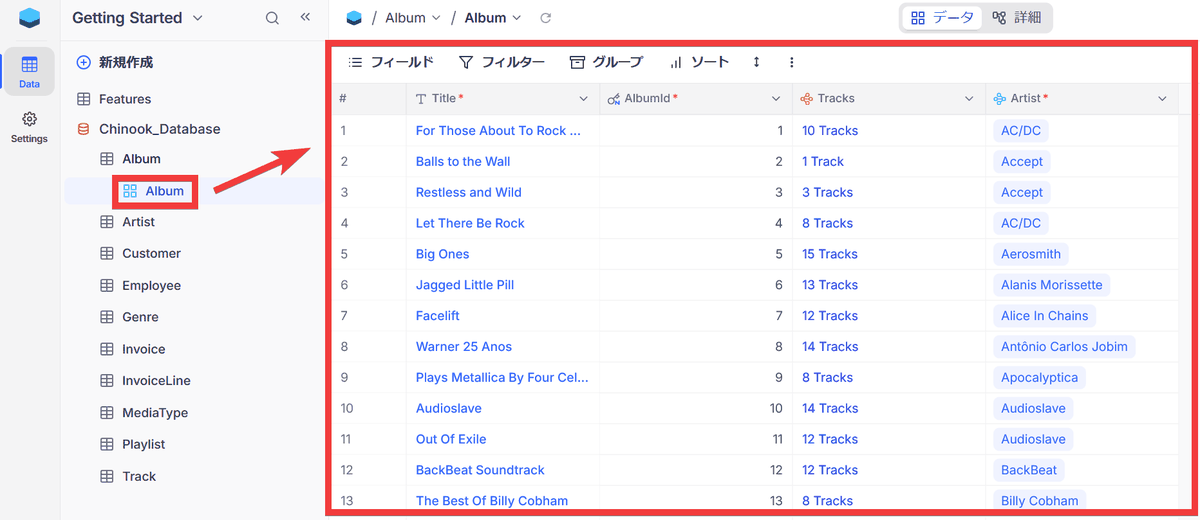Click Aerosmith artist chip
The height and width of the screenshot is (520, 1200).
pos(1031,254)
